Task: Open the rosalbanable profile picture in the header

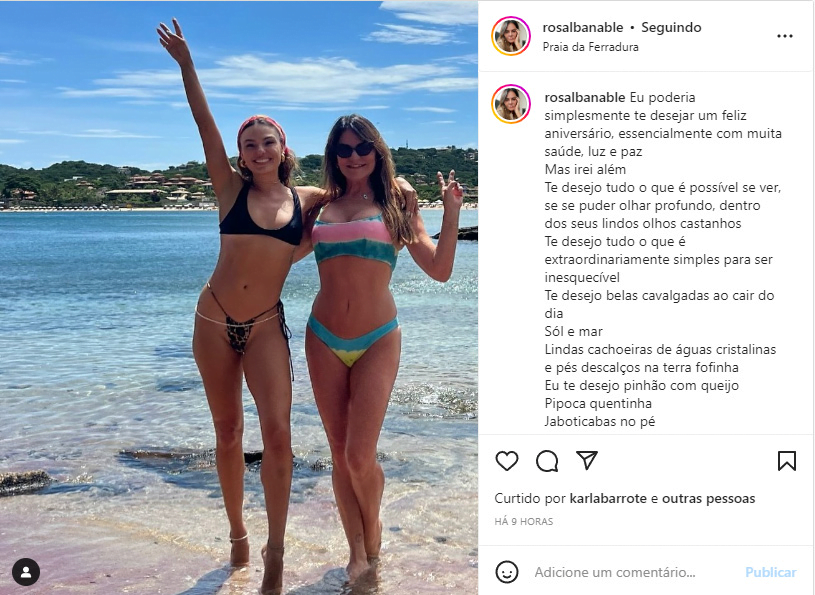Action: [x=511, y=36]
